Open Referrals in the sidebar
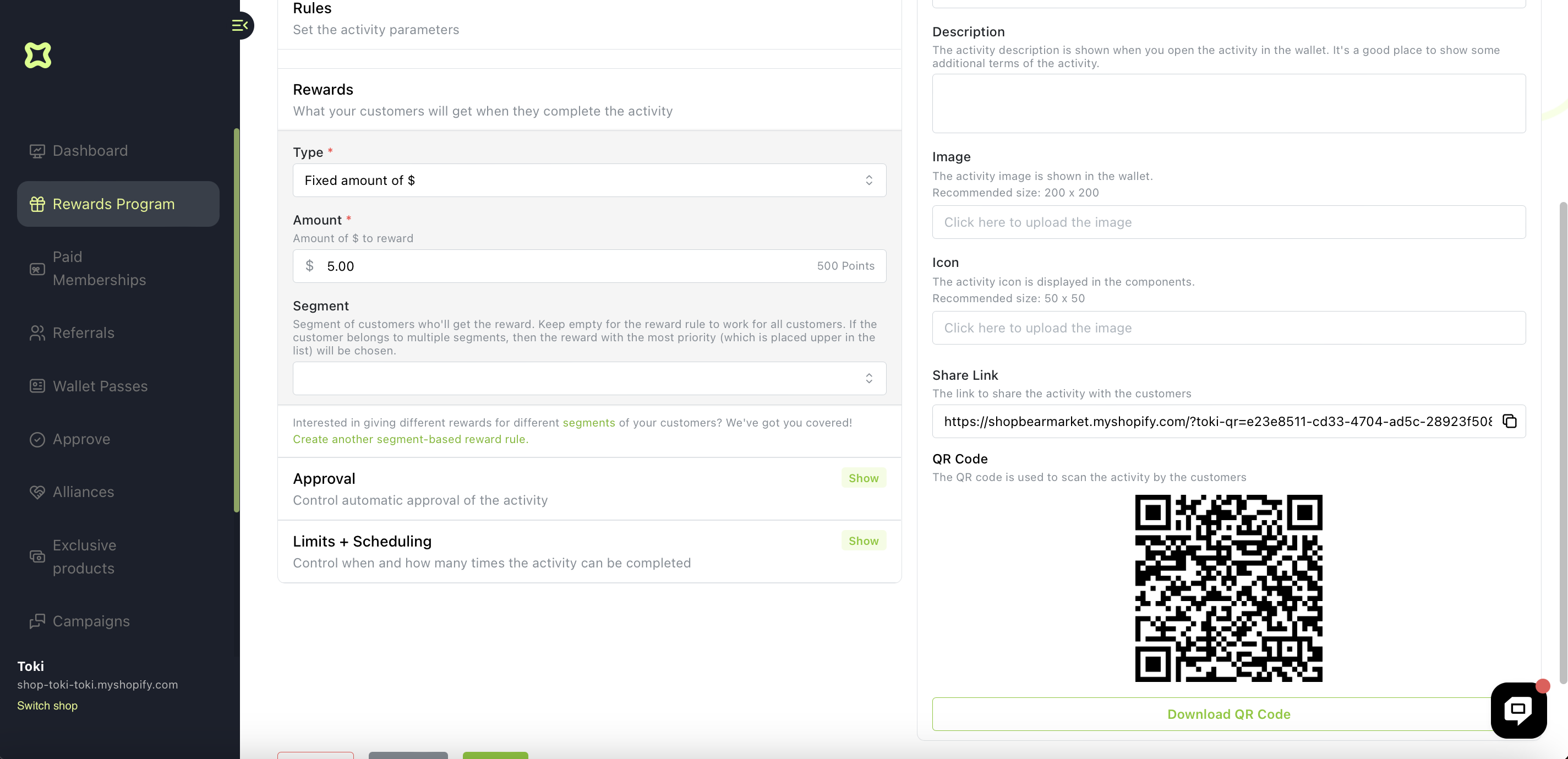The width and height of the screenshot is (1568, 759). (x=84, y=333)
